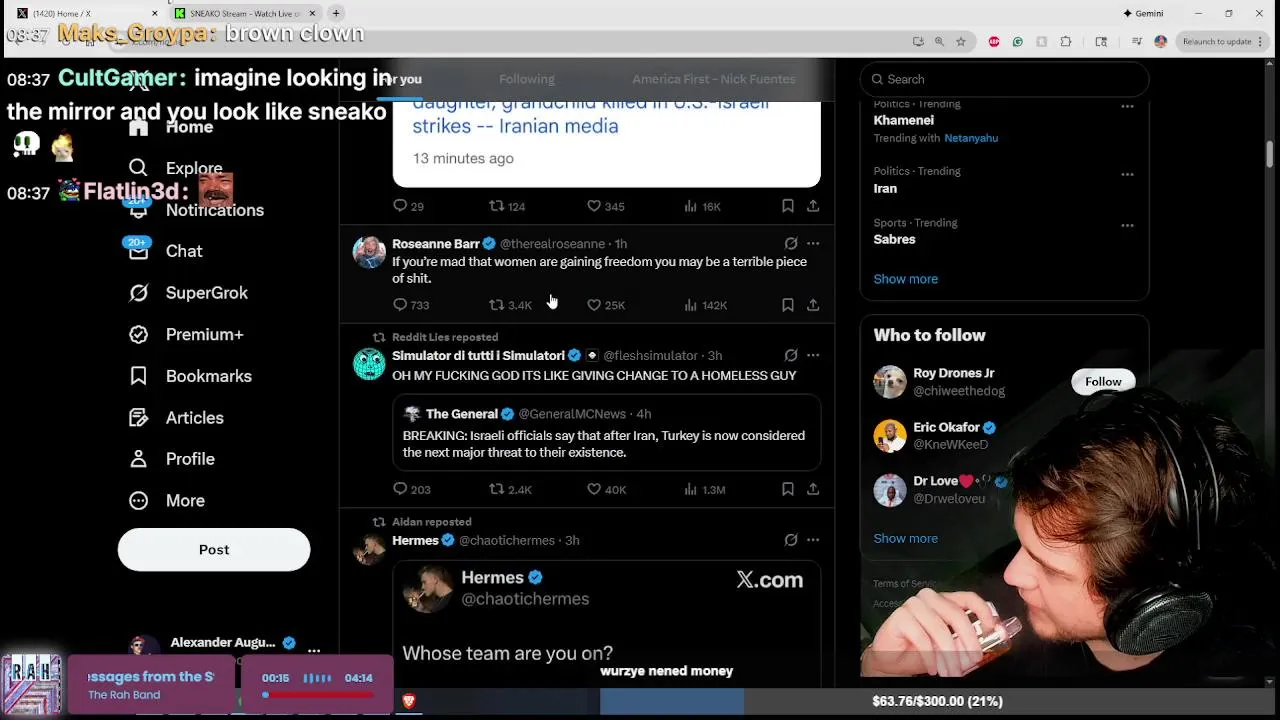
Task: Open more options for the Simulator post
Action: pyautogui.click(x=813, y=355)
